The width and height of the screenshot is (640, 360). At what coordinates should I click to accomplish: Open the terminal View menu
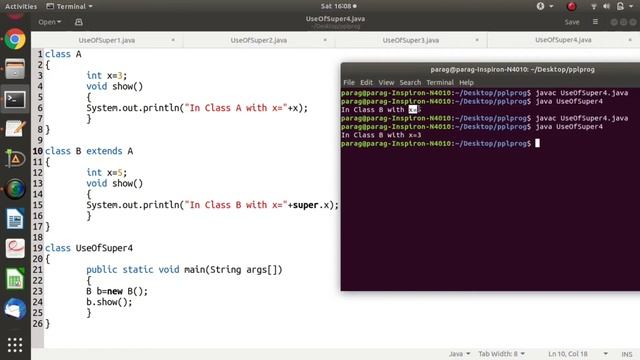point(386,82)
